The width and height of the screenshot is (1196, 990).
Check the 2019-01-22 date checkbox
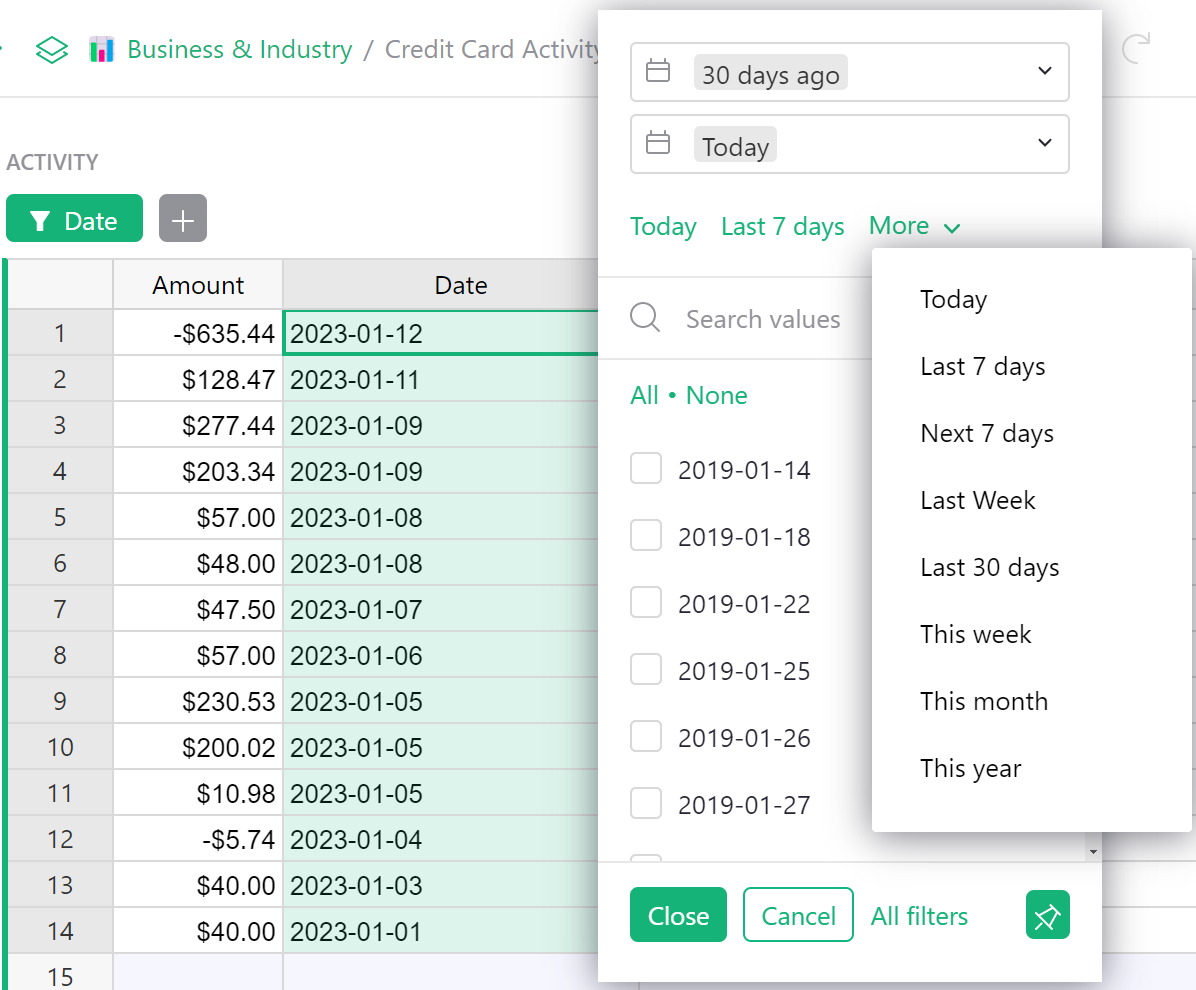(646, 602)
